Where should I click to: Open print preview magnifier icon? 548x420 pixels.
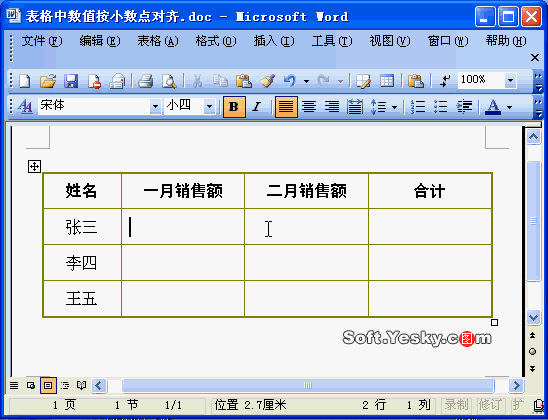169,81
